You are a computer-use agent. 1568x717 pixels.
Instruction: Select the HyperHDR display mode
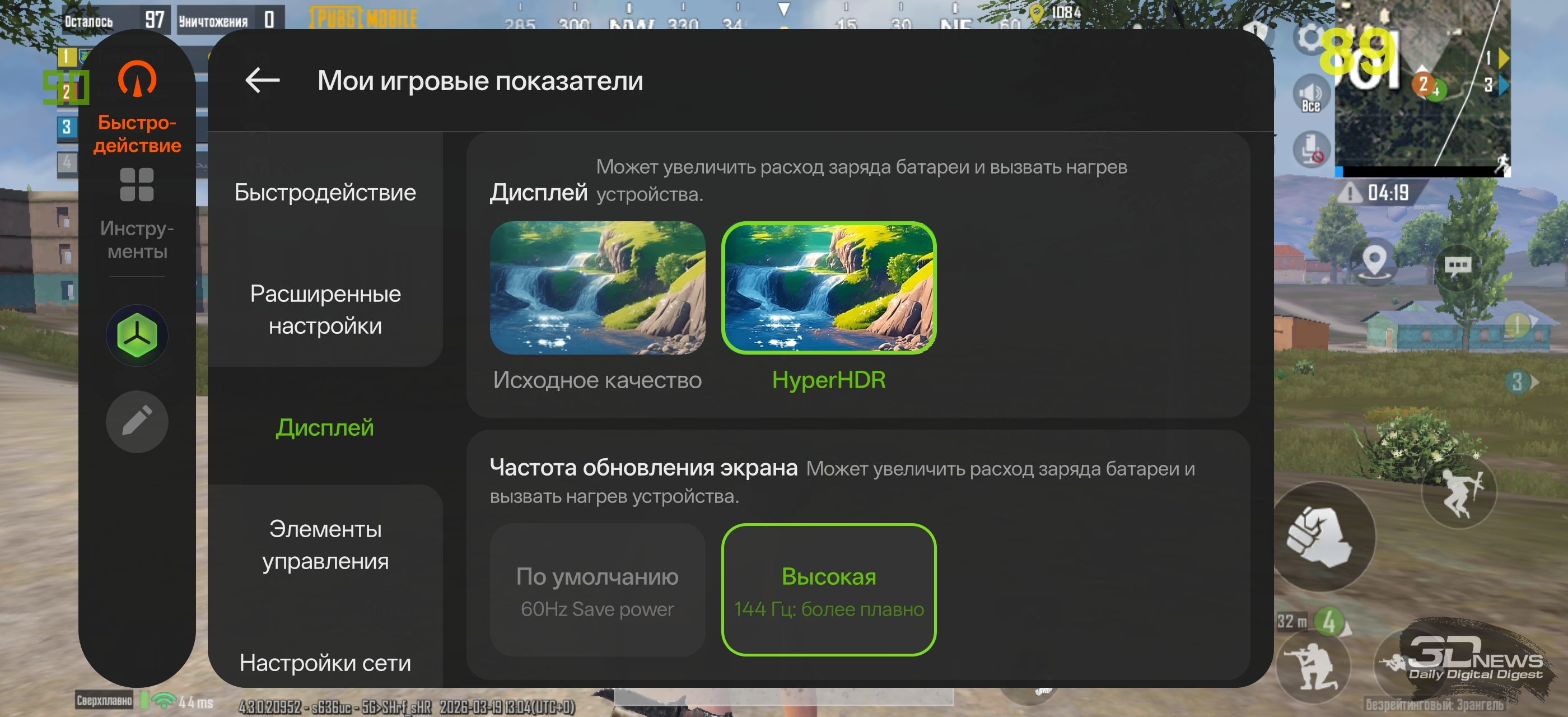point(828,308)
